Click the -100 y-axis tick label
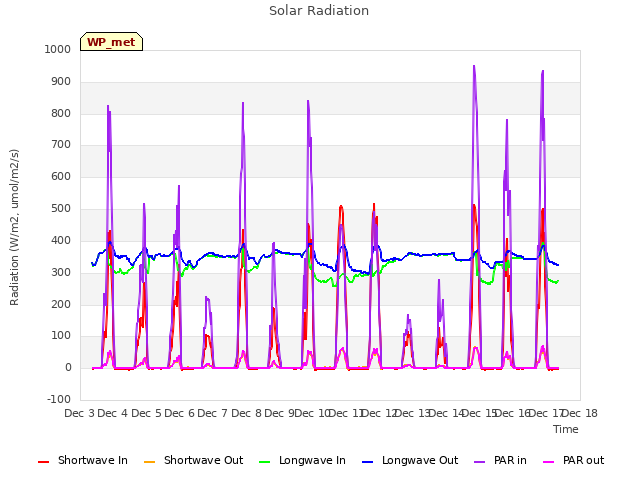Image resolution: width=640 pixels, height=480 pixels. pos(59,399)
